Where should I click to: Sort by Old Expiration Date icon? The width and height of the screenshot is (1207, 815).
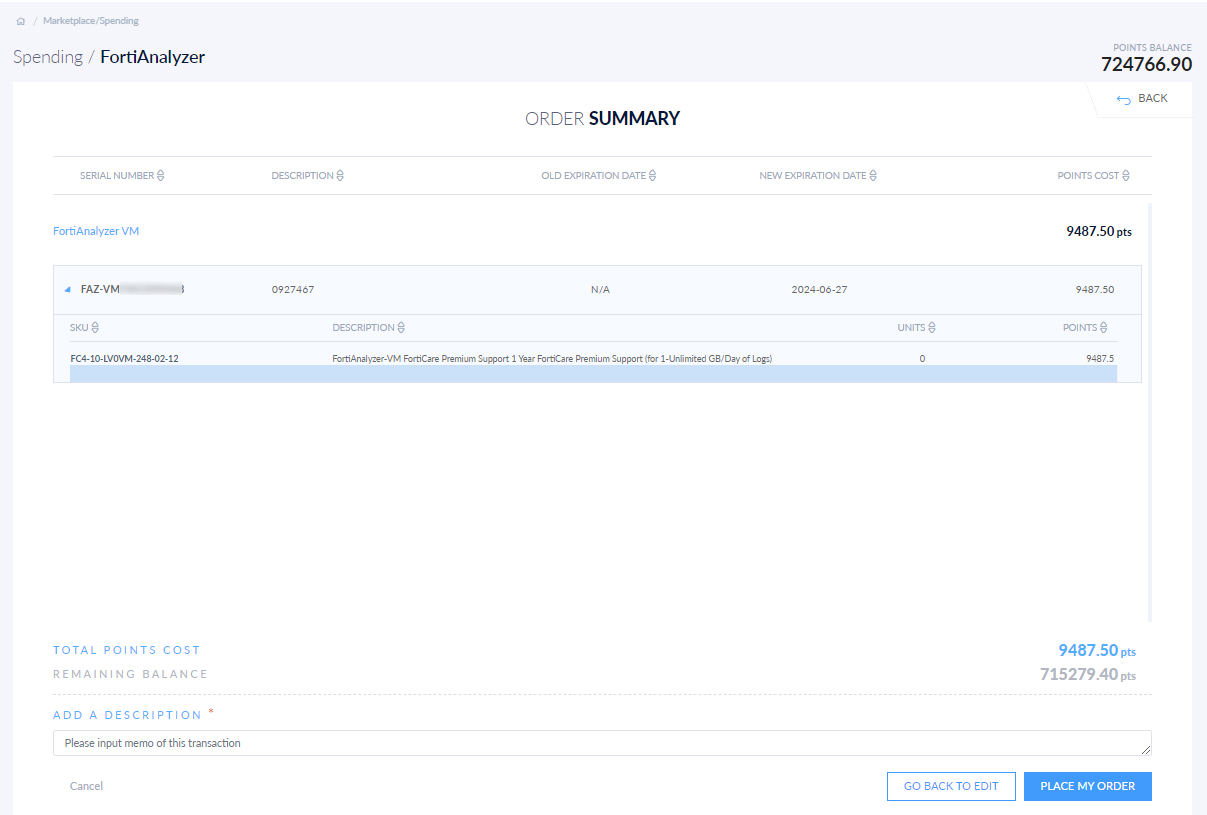click(x=653, y=175)
